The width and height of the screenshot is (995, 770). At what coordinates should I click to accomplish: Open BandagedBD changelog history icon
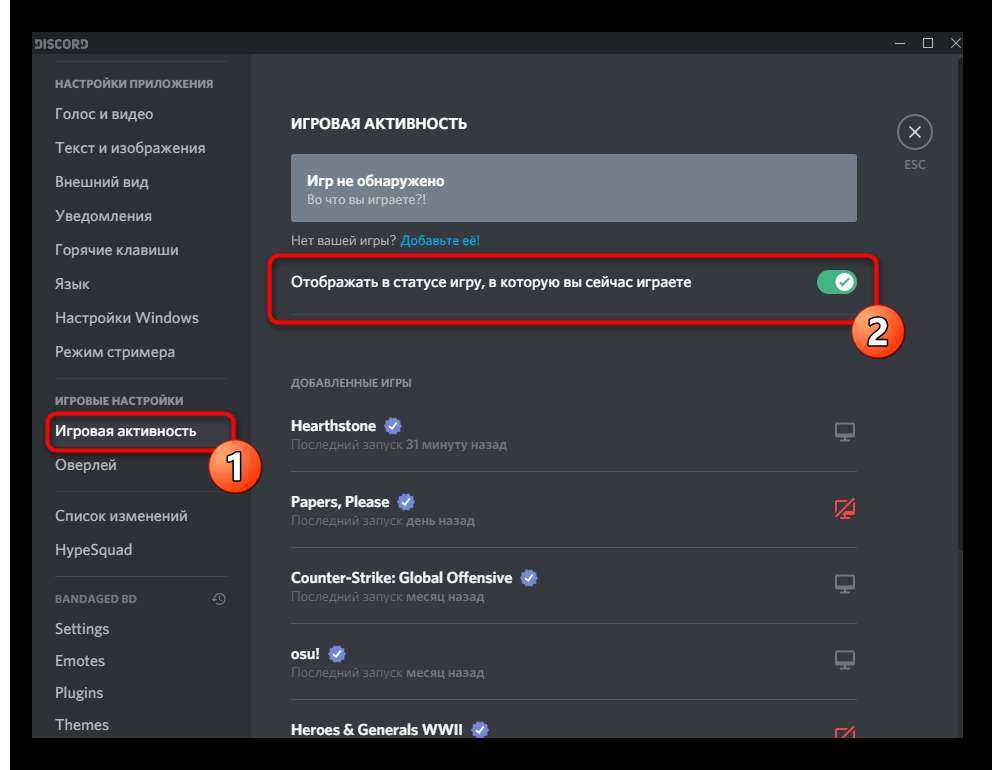click(220, 599)
